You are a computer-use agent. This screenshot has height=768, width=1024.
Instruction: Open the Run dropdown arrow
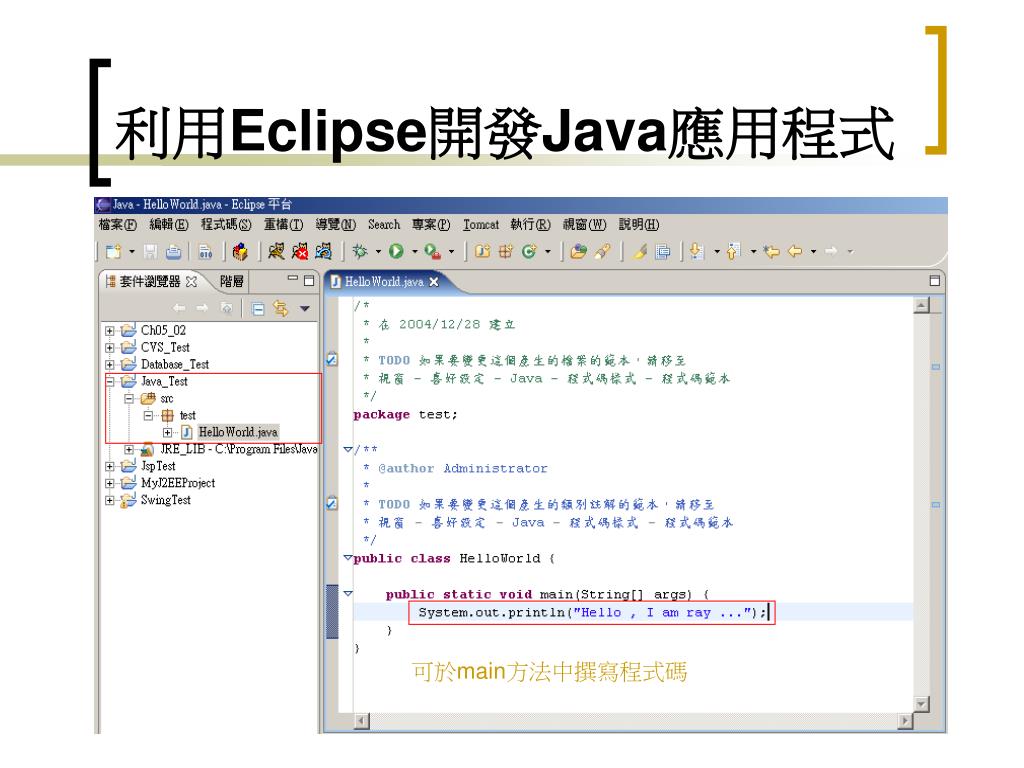(415, 251)
